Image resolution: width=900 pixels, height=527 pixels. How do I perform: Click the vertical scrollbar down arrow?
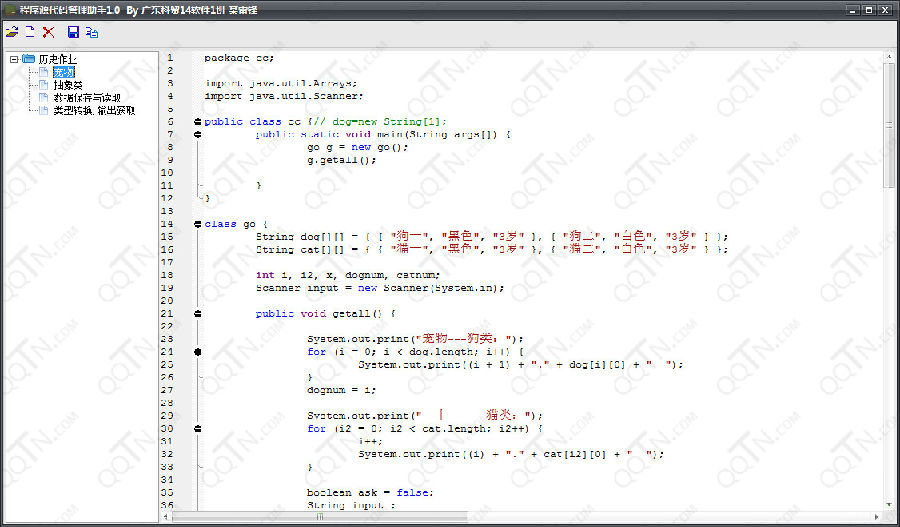(x=889, y=503)
